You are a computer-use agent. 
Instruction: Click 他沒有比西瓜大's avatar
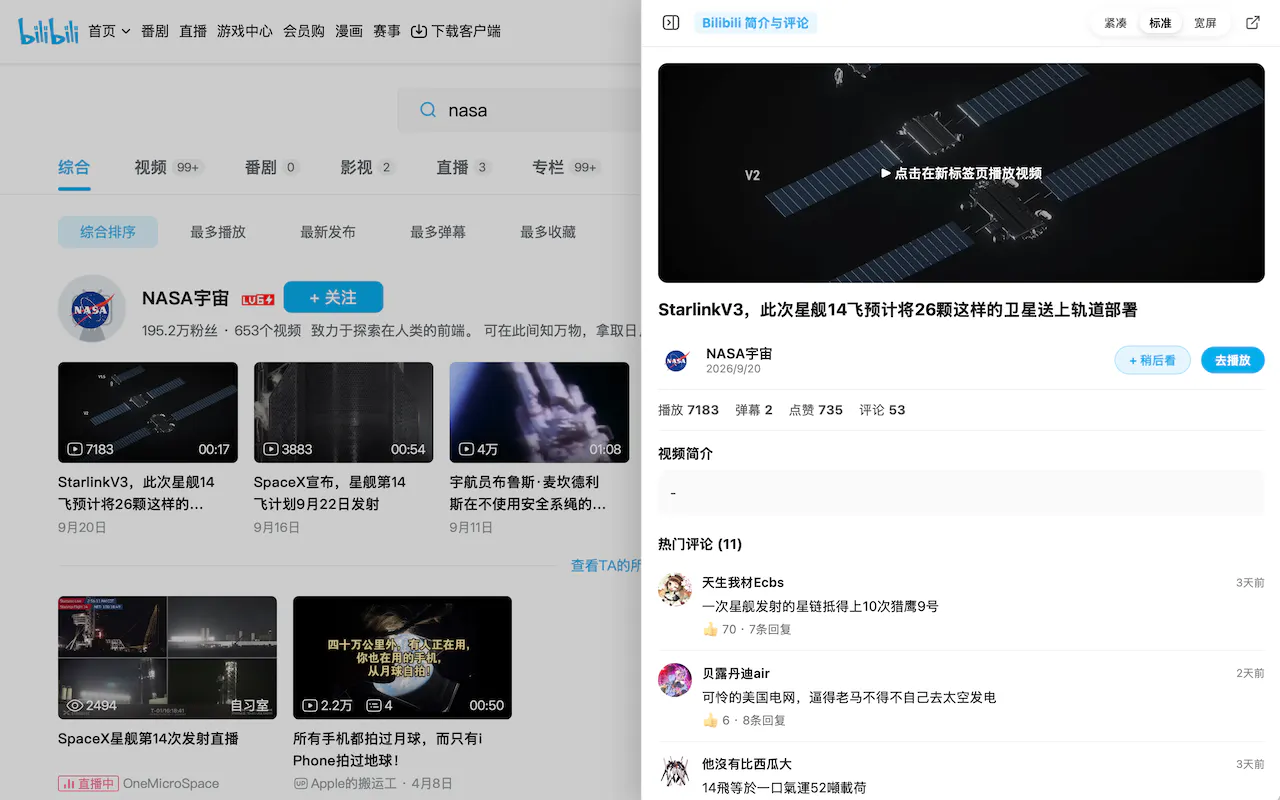[x=675, y=771]
